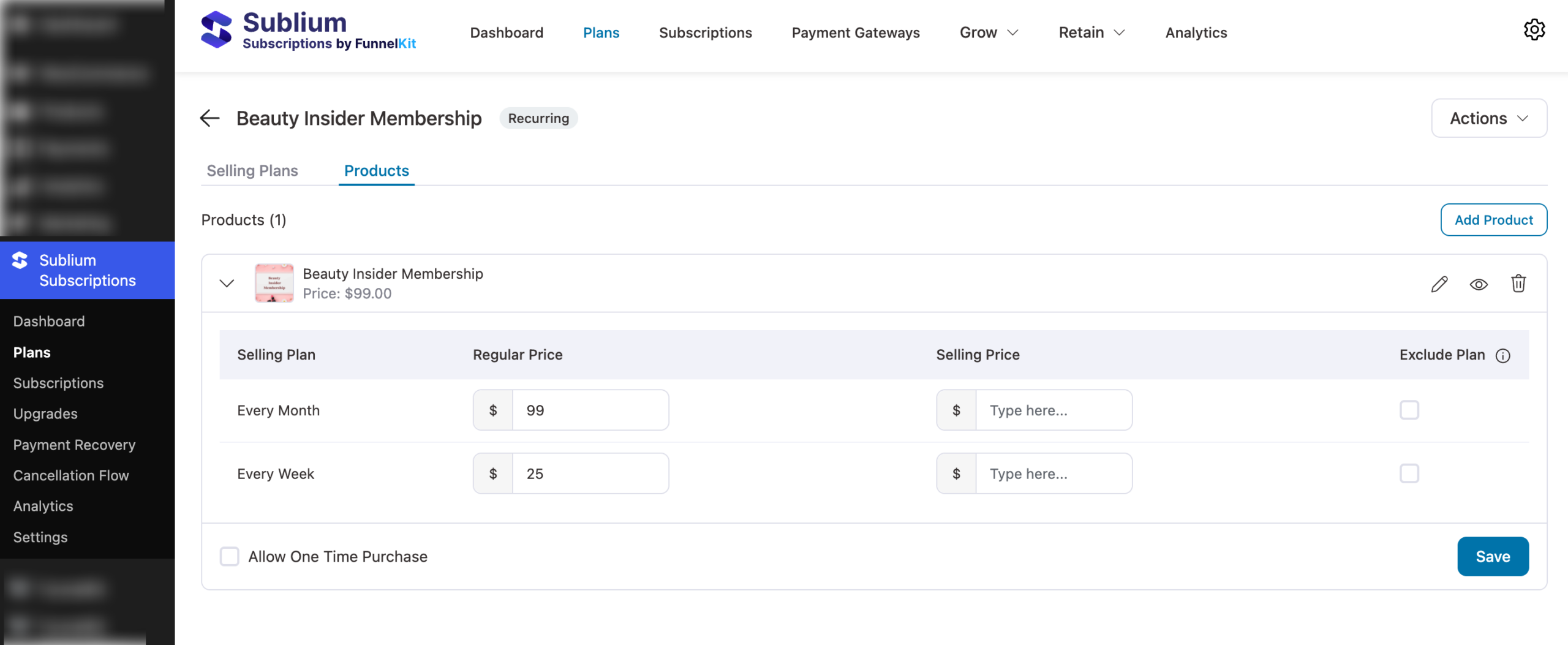Preview the product using the eye icon
The image size is (1568, 645).
pyautogui.click(x=1479, y=284)
